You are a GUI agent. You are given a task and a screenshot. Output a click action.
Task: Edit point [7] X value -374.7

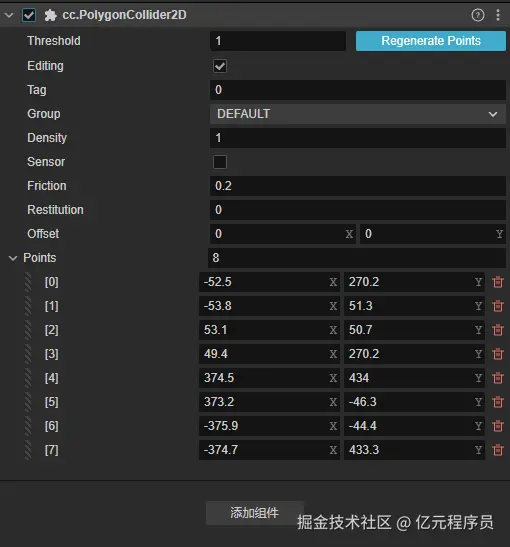click(269, 450)
